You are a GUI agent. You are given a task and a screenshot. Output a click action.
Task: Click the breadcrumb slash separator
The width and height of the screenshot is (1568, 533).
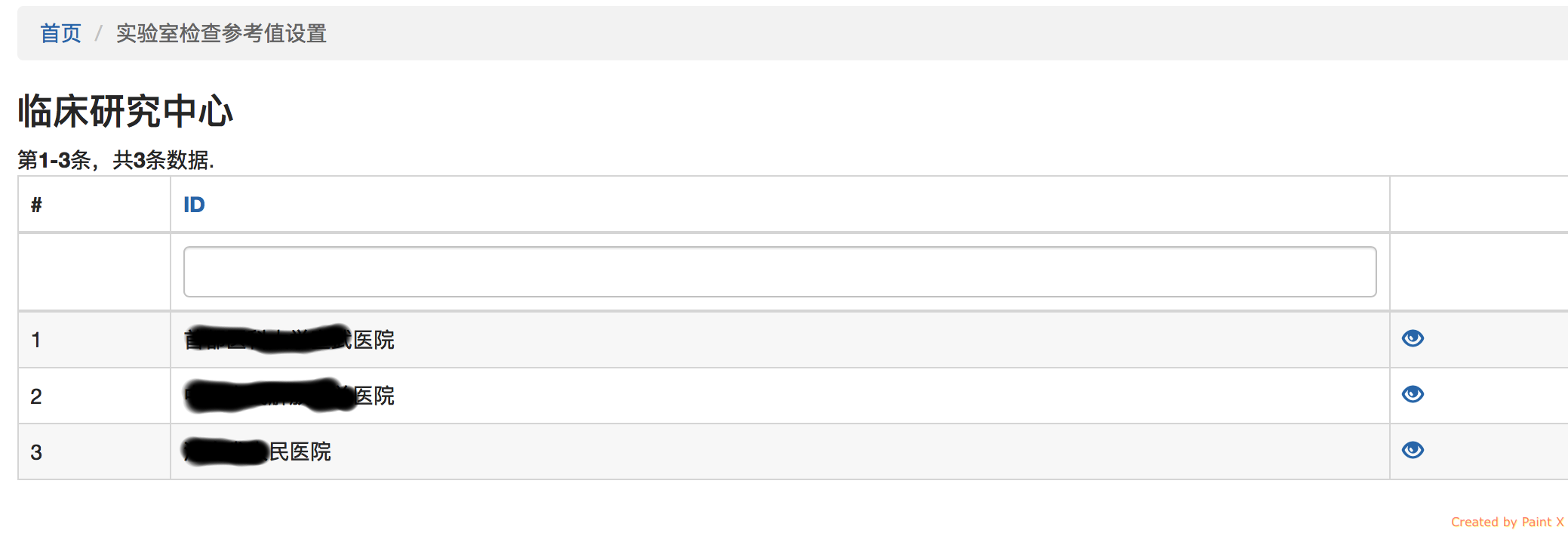tap(98, 33)
